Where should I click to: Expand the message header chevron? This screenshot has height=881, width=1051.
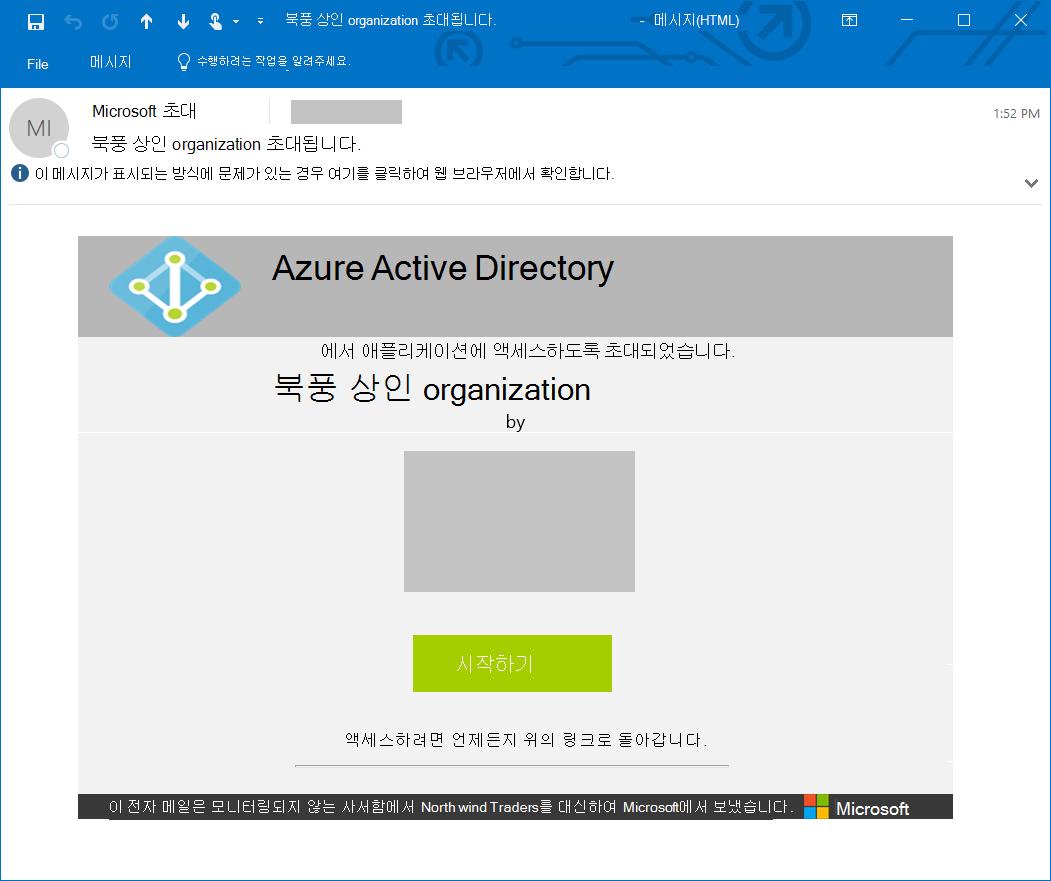point(1032,183)
